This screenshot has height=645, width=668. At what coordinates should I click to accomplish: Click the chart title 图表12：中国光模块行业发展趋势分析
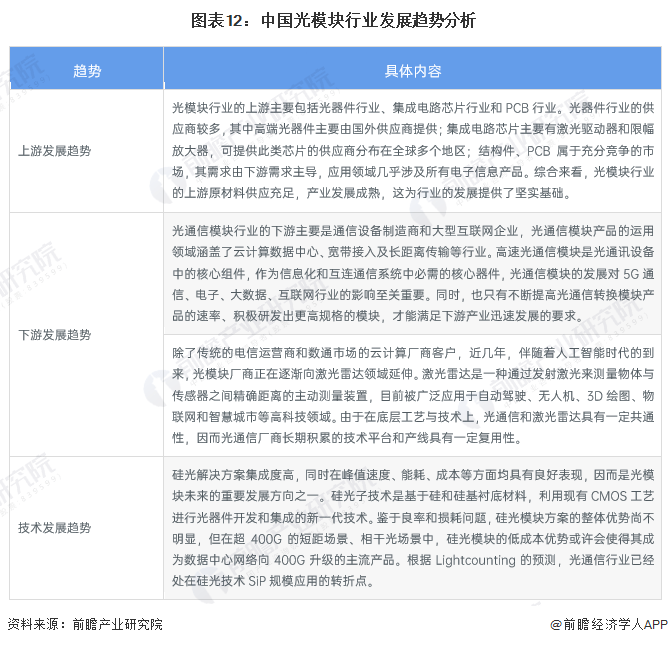tap(333, 20)
